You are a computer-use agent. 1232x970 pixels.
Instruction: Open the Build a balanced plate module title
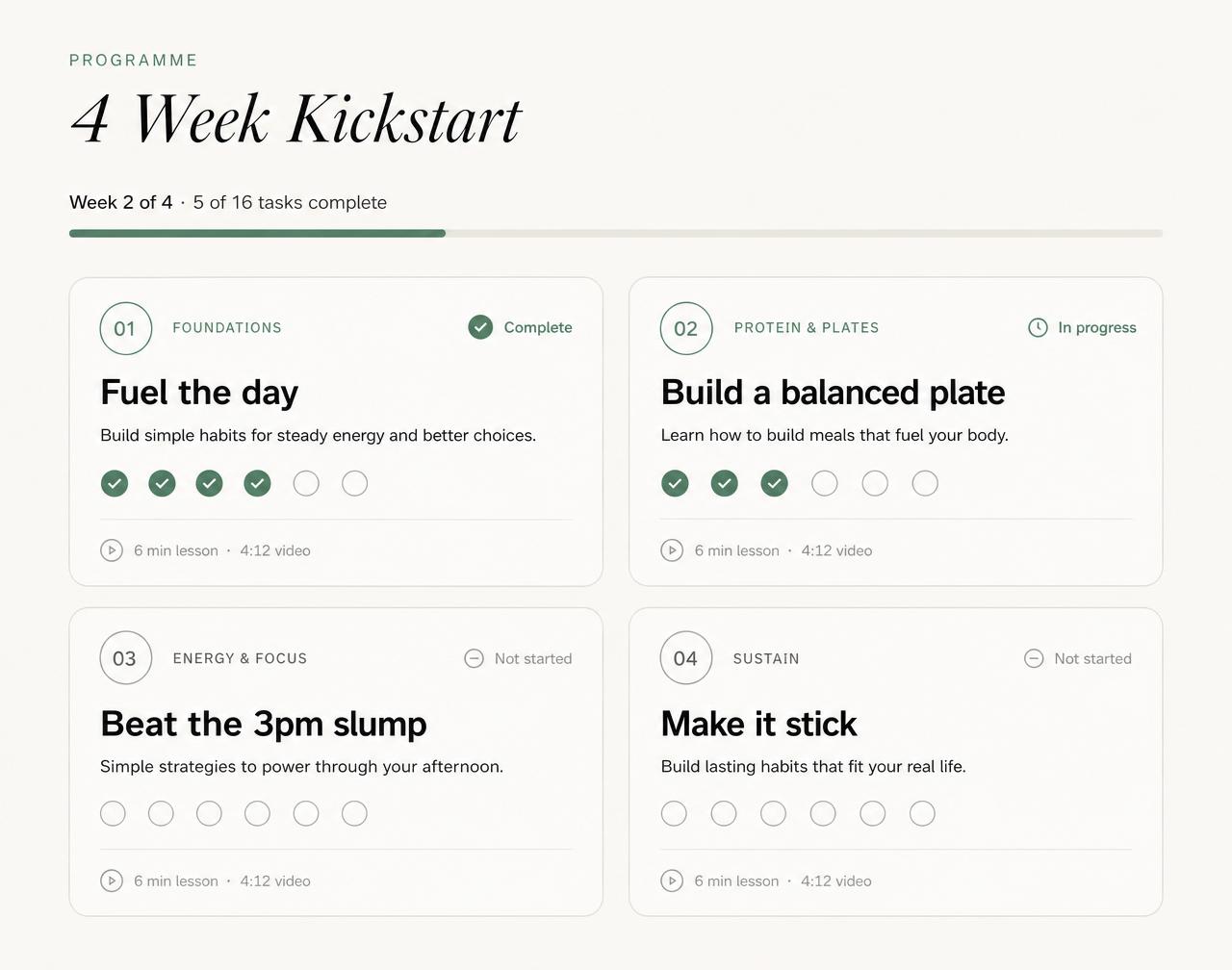click(x=833, y=393)
